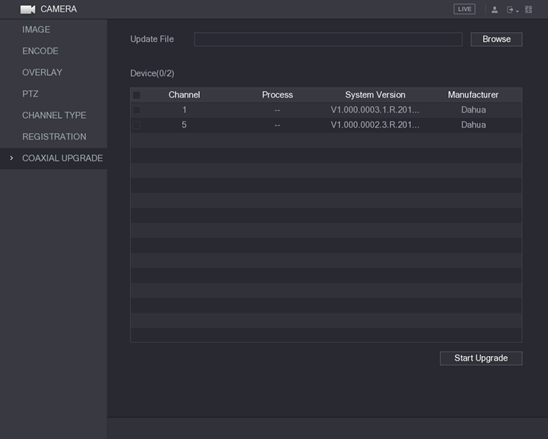Click Browse to choose update file
The height and width of the screenshot is (439, 548).
496,39
